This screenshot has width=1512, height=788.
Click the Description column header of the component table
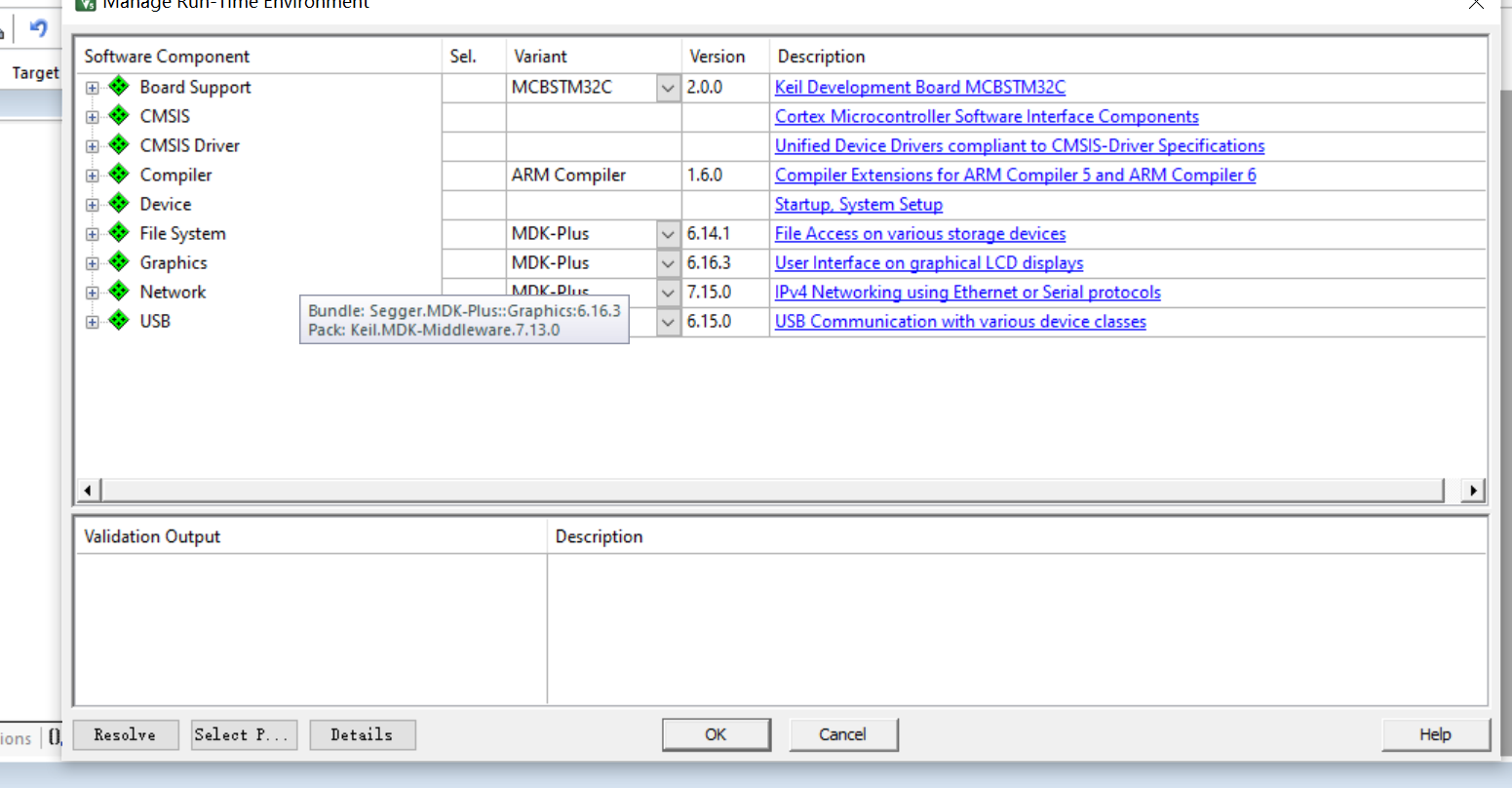point(1128,57)
